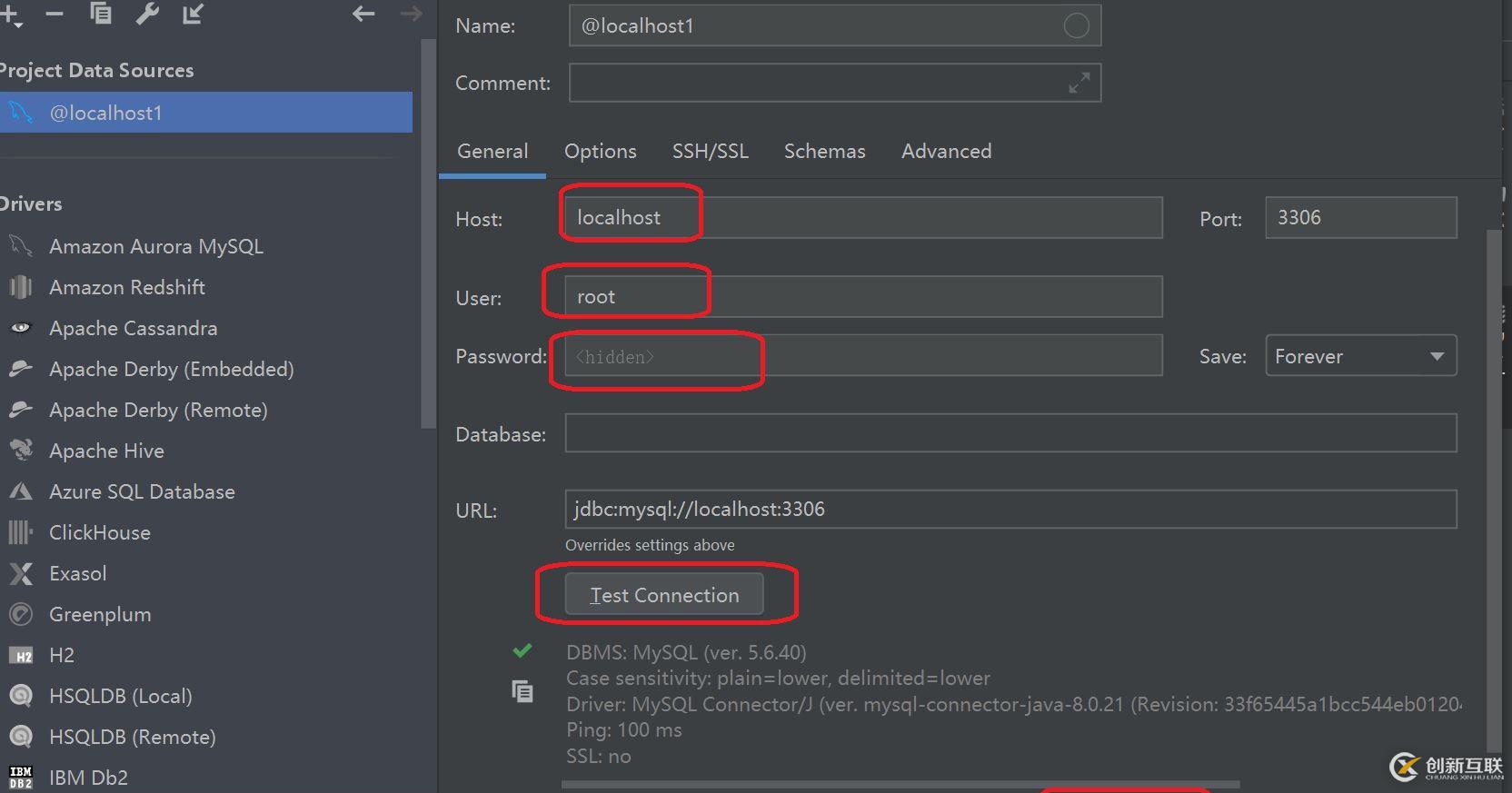Open the Advanced tab
Screen dimensions: 1512x793
(946, 151)
